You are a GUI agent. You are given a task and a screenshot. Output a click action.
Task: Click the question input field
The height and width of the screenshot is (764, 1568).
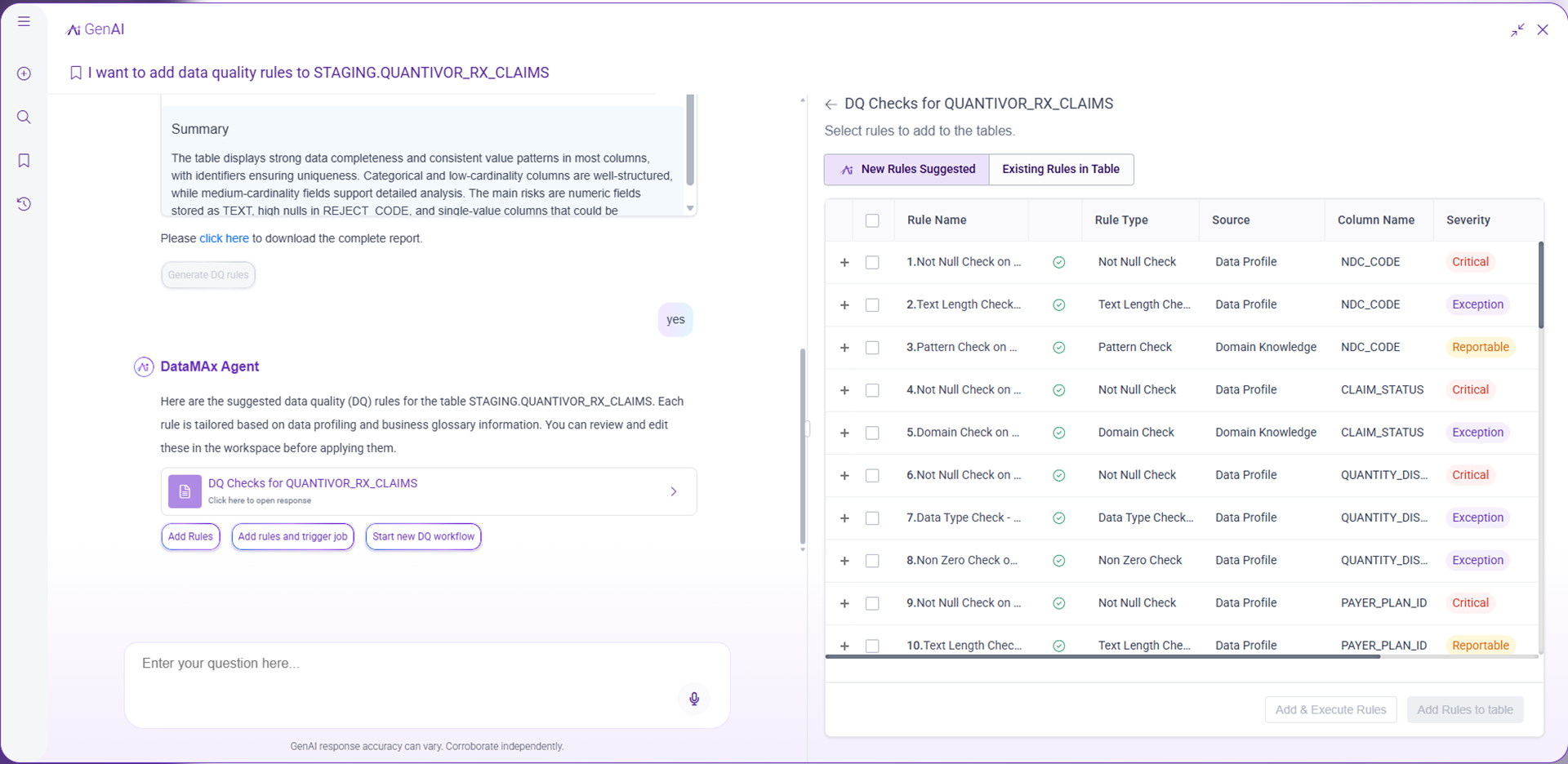tap(408, 664)
